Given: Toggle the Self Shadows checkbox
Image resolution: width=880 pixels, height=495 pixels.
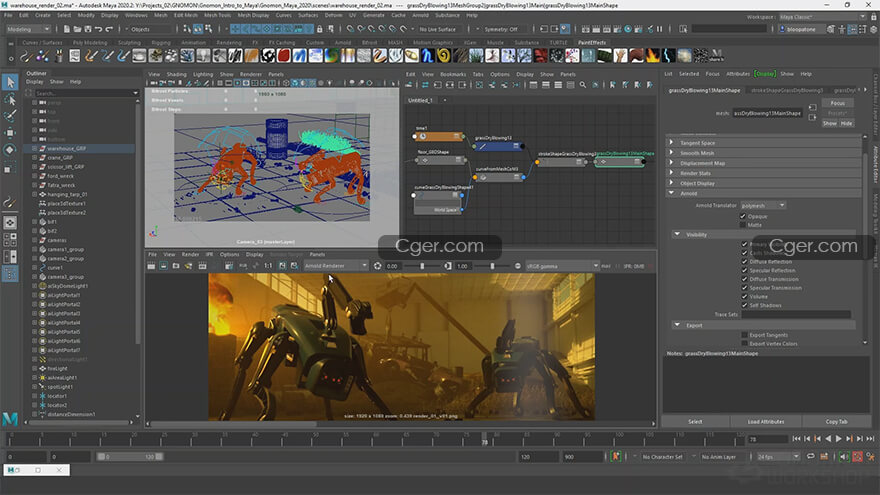Looking at the screenshot, I should [745, 305].
